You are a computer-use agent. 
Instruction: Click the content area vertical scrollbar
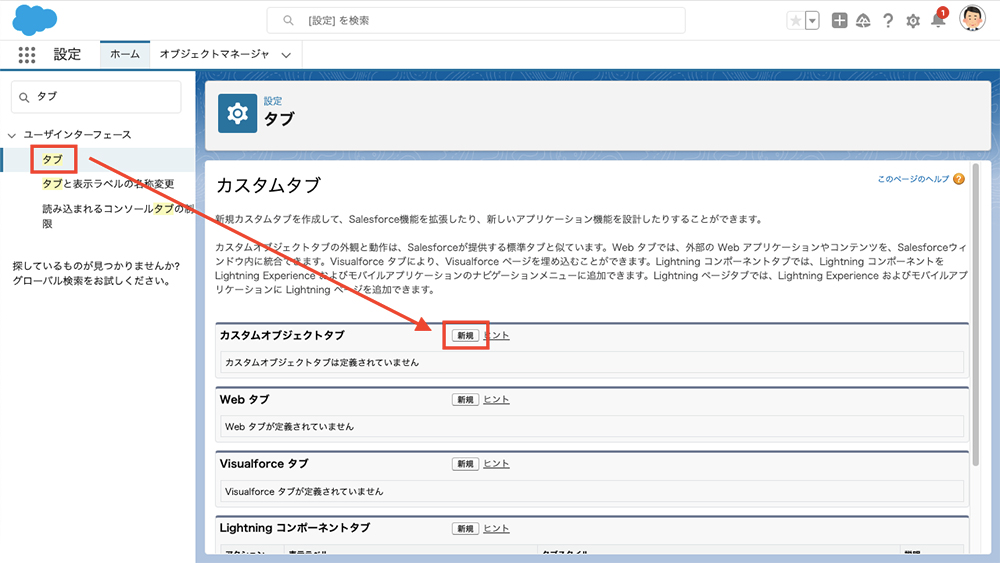(976, 315)
